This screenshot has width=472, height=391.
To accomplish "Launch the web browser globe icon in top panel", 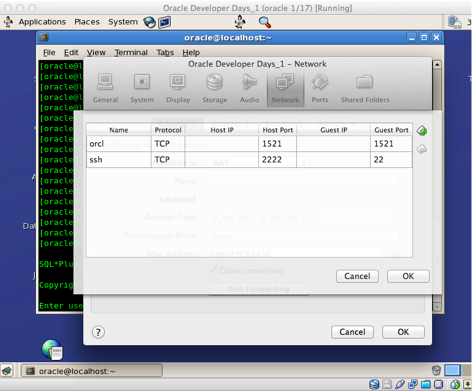I will [149, 22].
